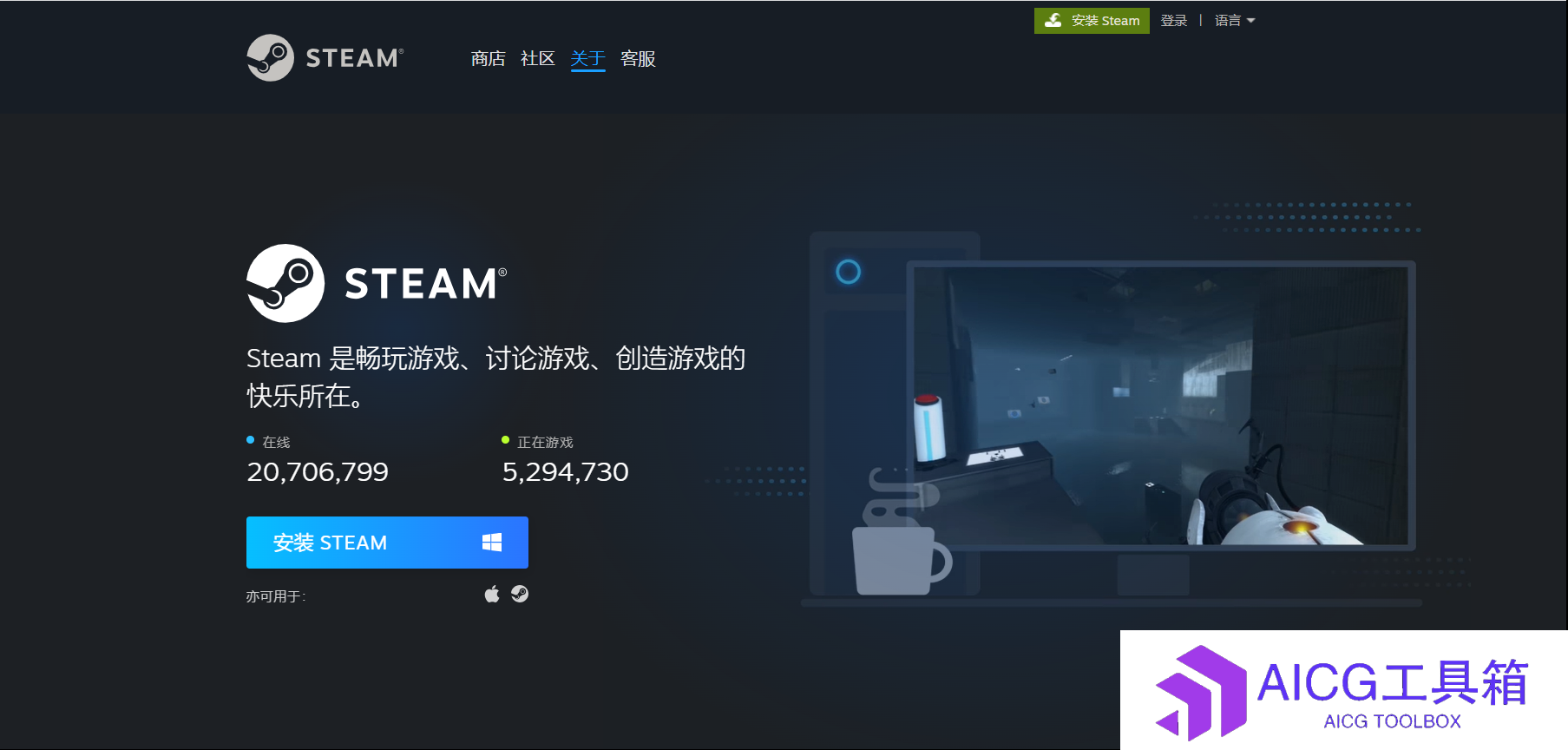Click the 登录 login link
Viewport: 1568px width, 750px height.
(x=1173, y=21)
